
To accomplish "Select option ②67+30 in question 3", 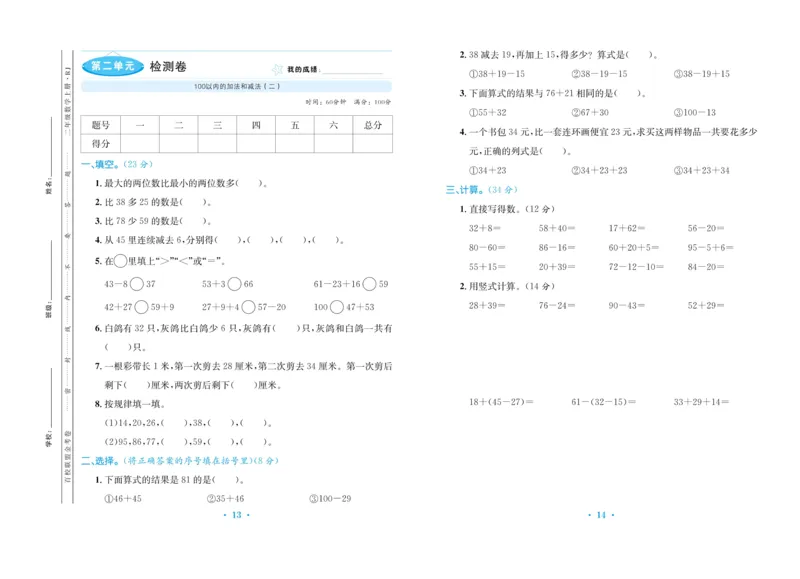I will point(588,111).
